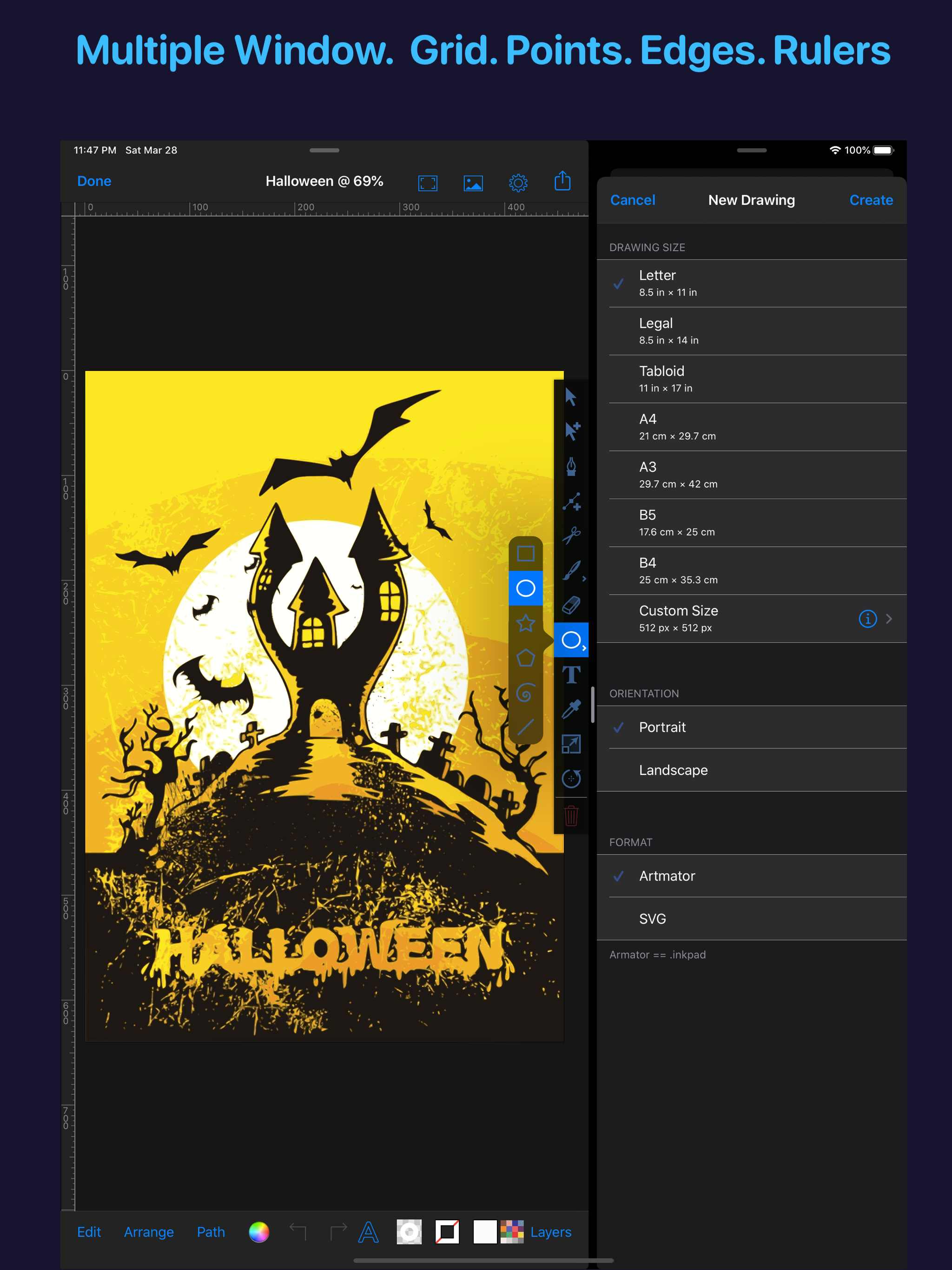Open the Edit menu
This screenshot has width=952, height=1270.
pyautogui.click(x=89, y=1232)
